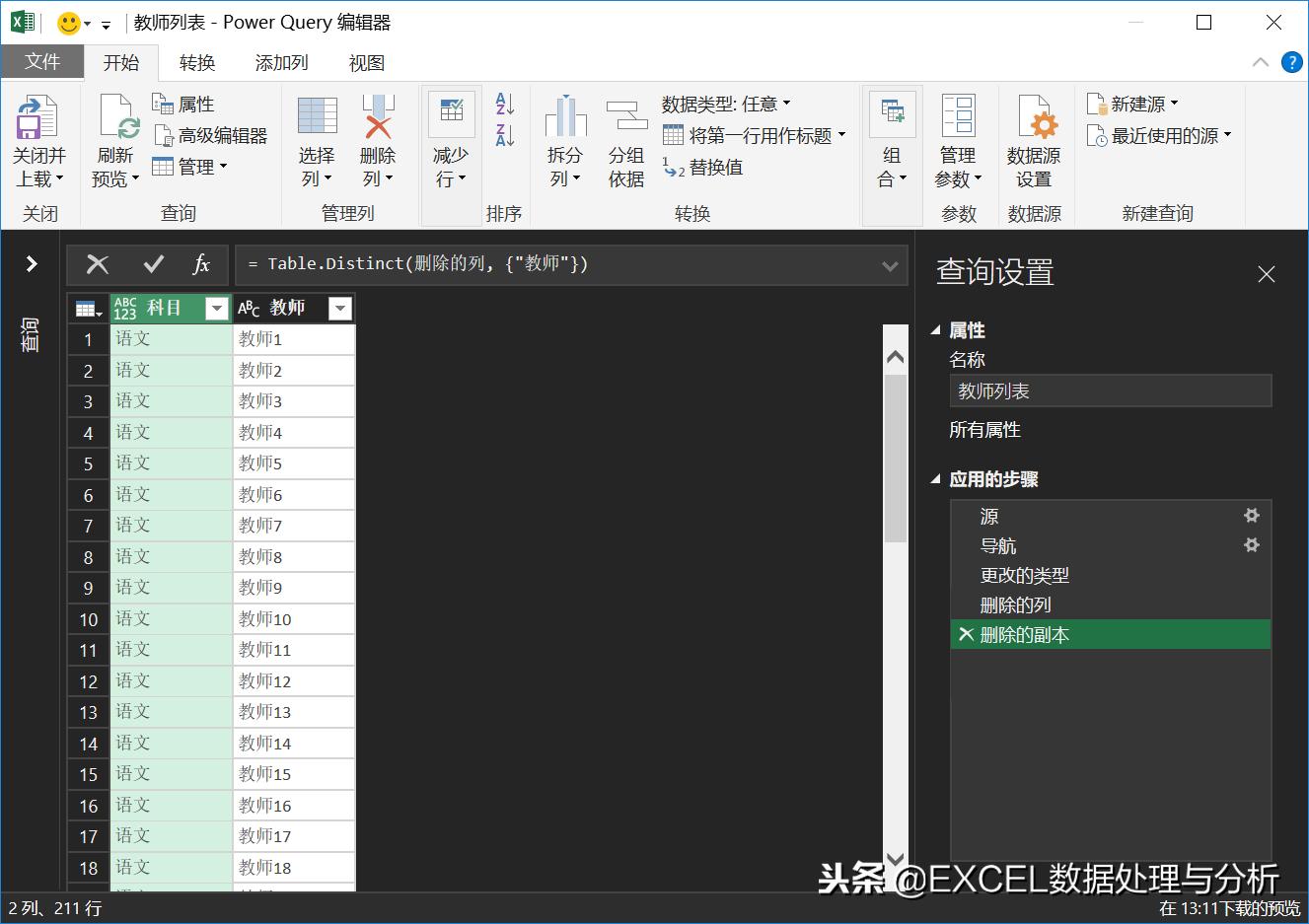
Task: Click Close & Load (关闭并上载)
Action: click(38, 138)
